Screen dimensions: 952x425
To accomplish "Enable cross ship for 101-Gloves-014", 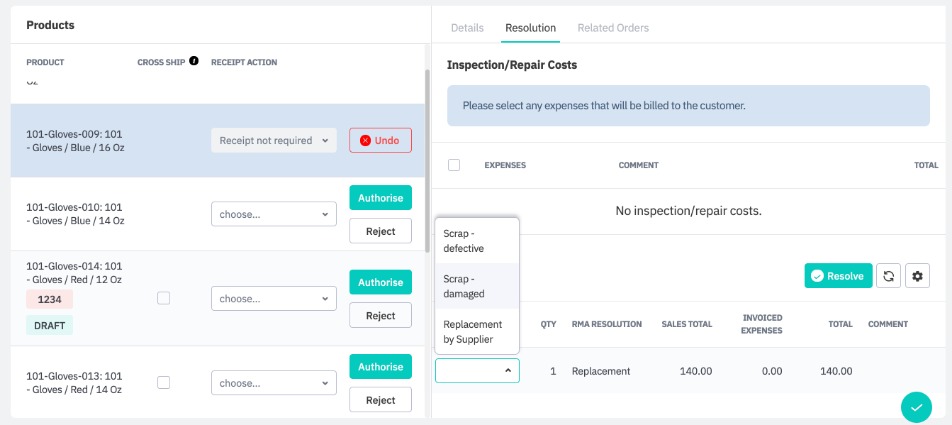I will (163, 298).
